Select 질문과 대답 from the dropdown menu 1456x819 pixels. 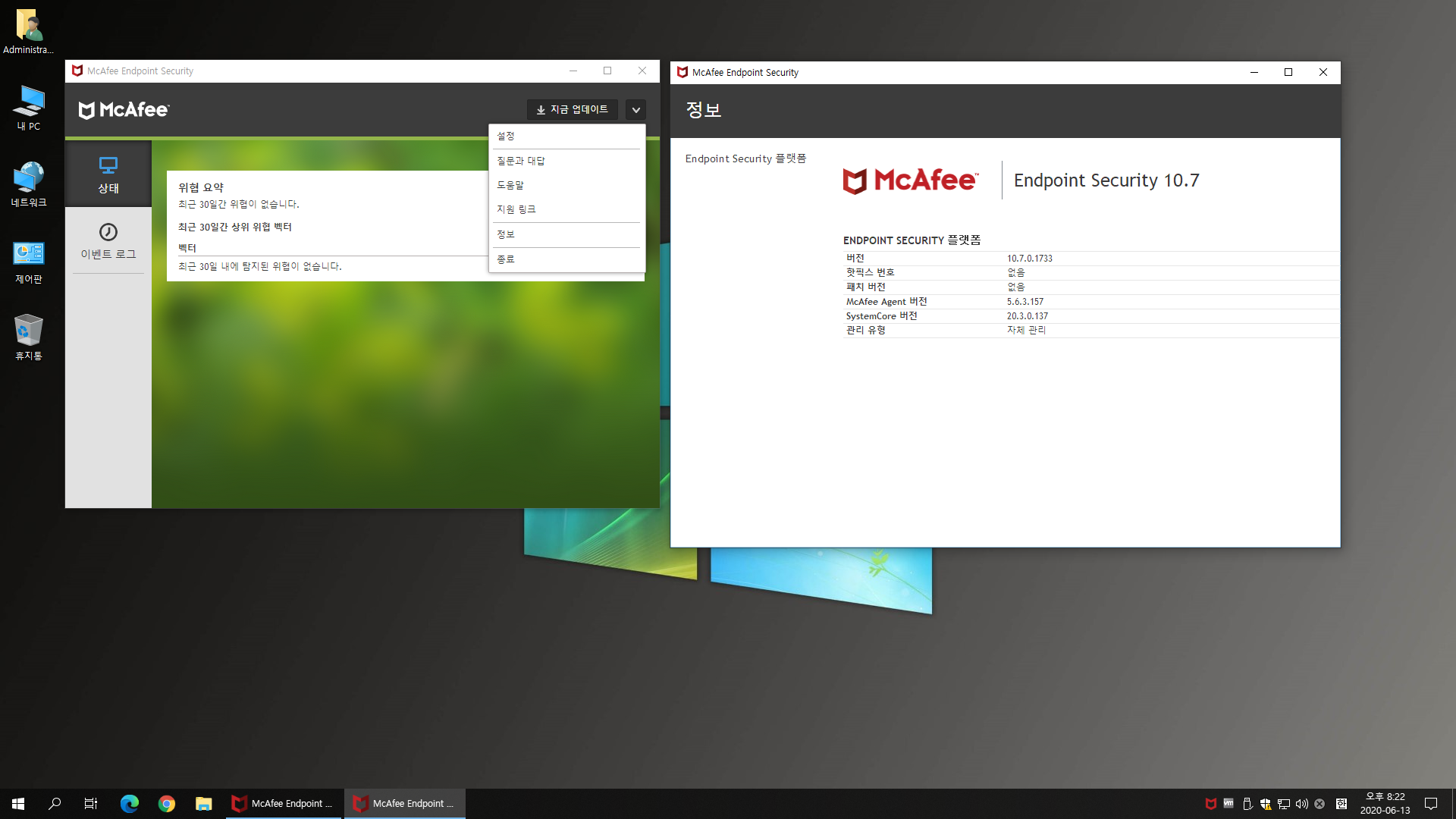click(x=566, y=161)
